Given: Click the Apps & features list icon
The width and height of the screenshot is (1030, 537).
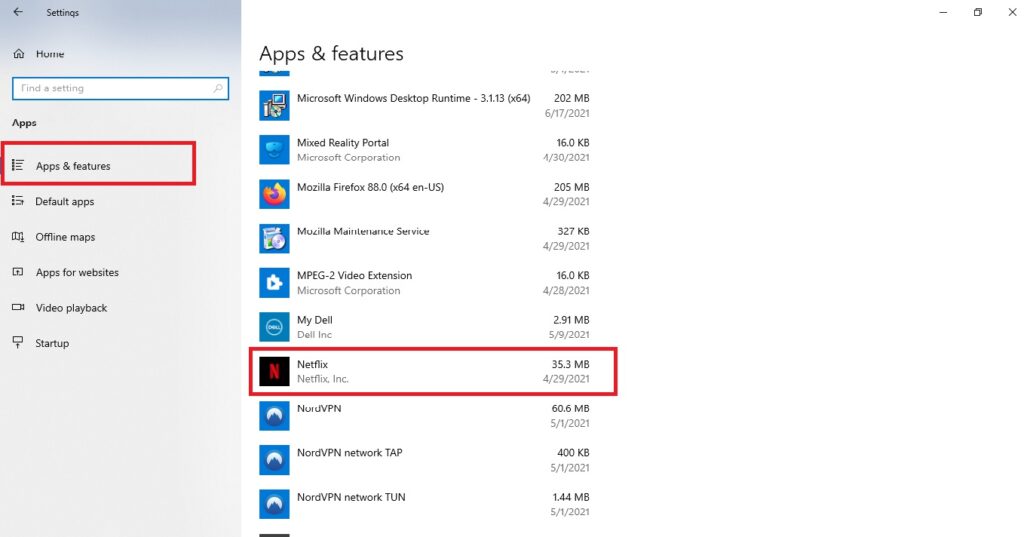Looking at the screenshot, I should 18,165.
